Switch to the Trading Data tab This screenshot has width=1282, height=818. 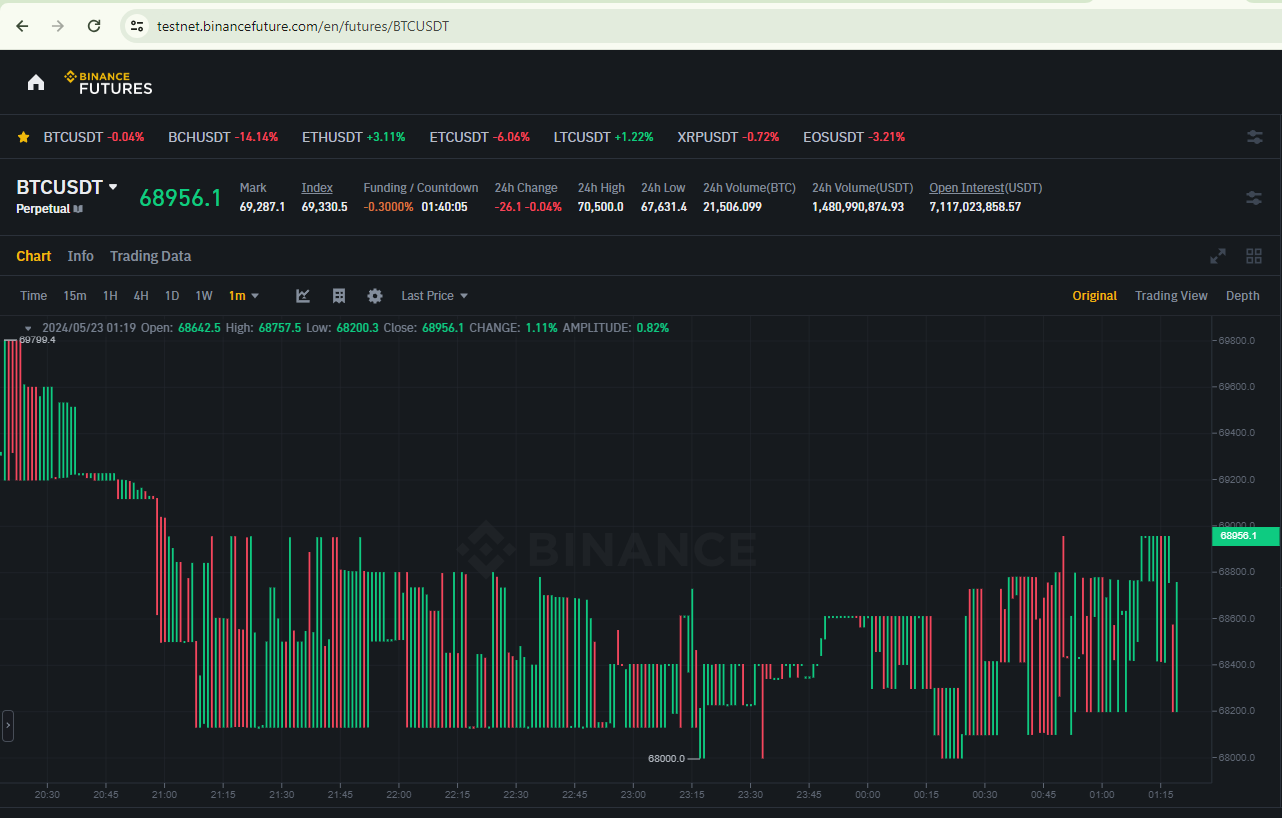click(x=150, y=256)
